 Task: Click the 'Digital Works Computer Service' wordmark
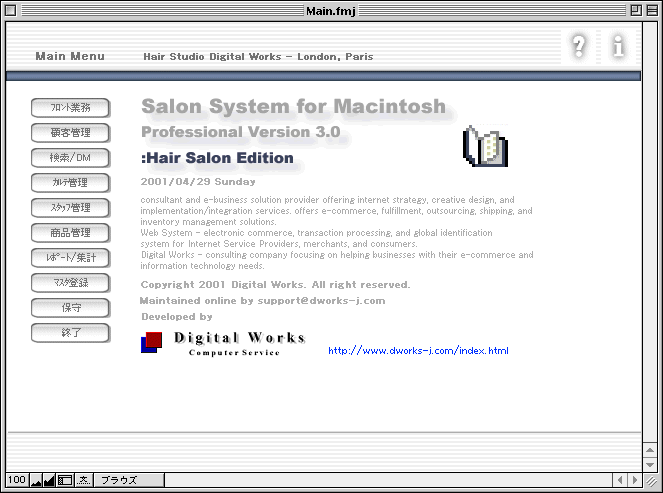point(239,343)
